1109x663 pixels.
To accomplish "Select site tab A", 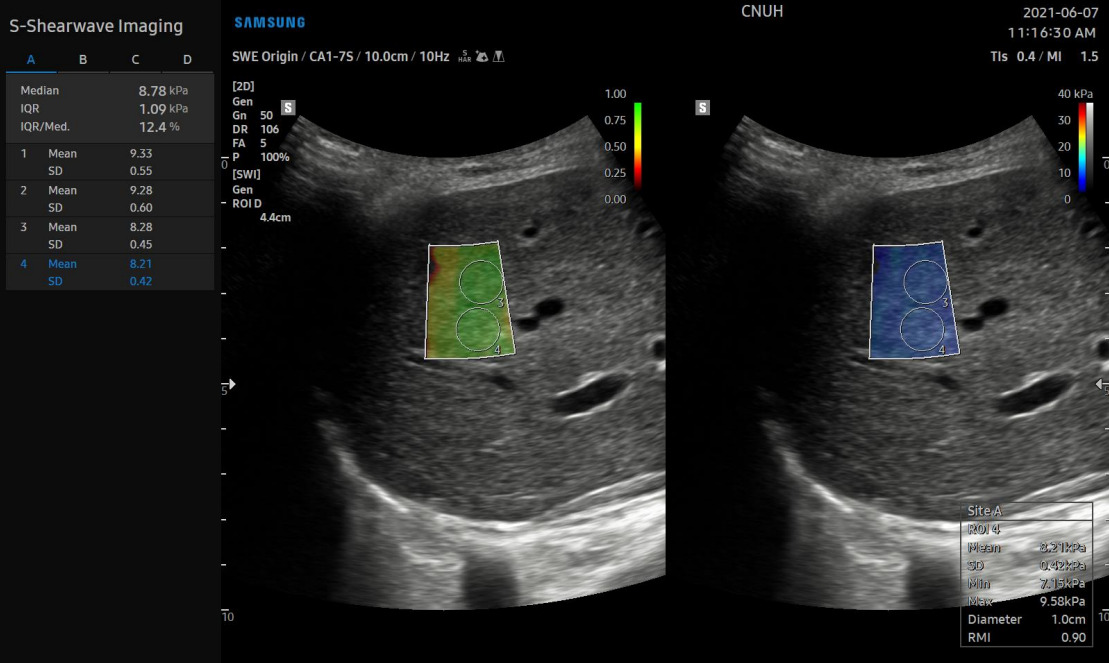I will [x=31, y=60].
